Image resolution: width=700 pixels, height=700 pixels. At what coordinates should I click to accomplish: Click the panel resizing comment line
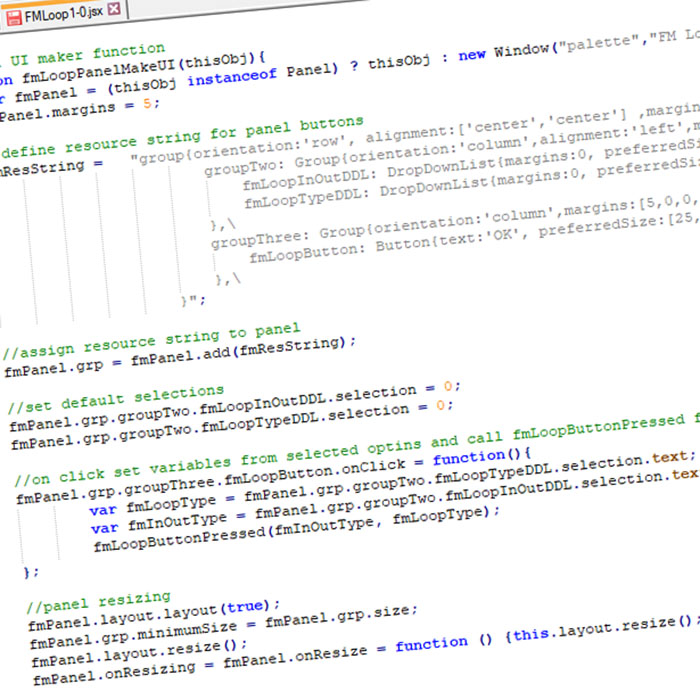pyautogui.click(x=98, y=603)
